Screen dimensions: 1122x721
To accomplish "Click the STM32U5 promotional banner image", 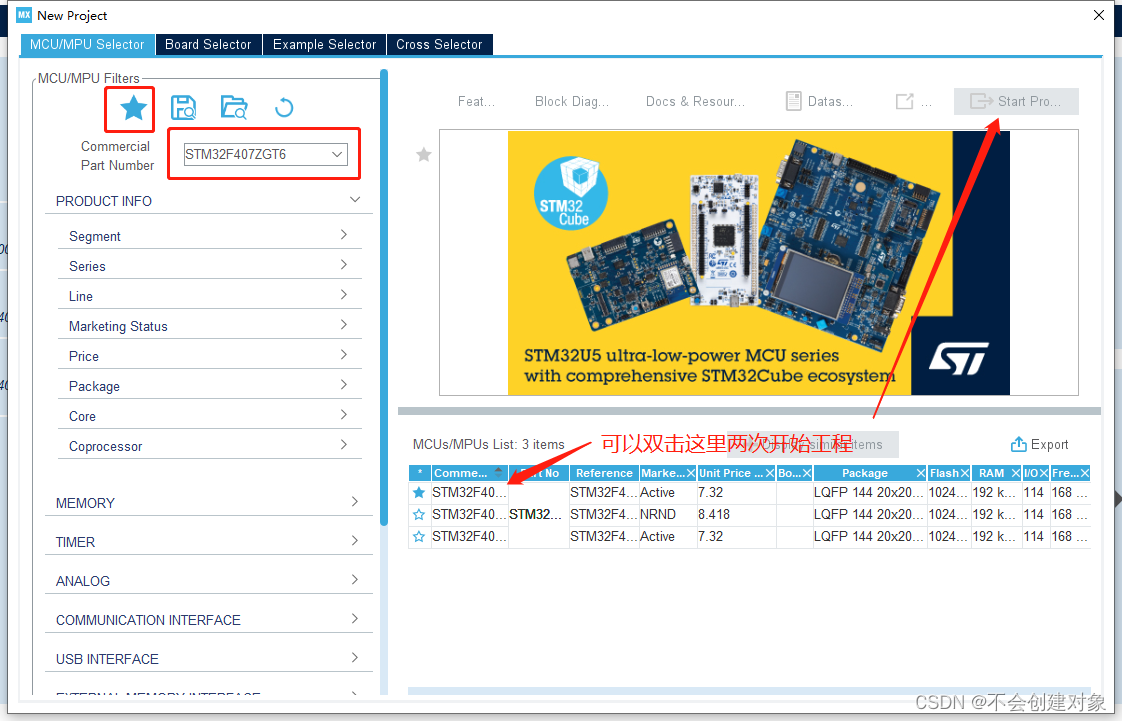I will [758, 263].
